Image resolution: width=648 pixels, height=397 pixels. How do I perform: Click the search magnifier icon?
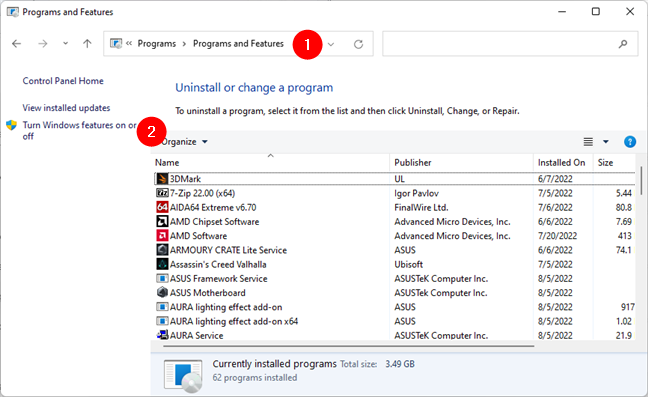(x=623, y=44)
